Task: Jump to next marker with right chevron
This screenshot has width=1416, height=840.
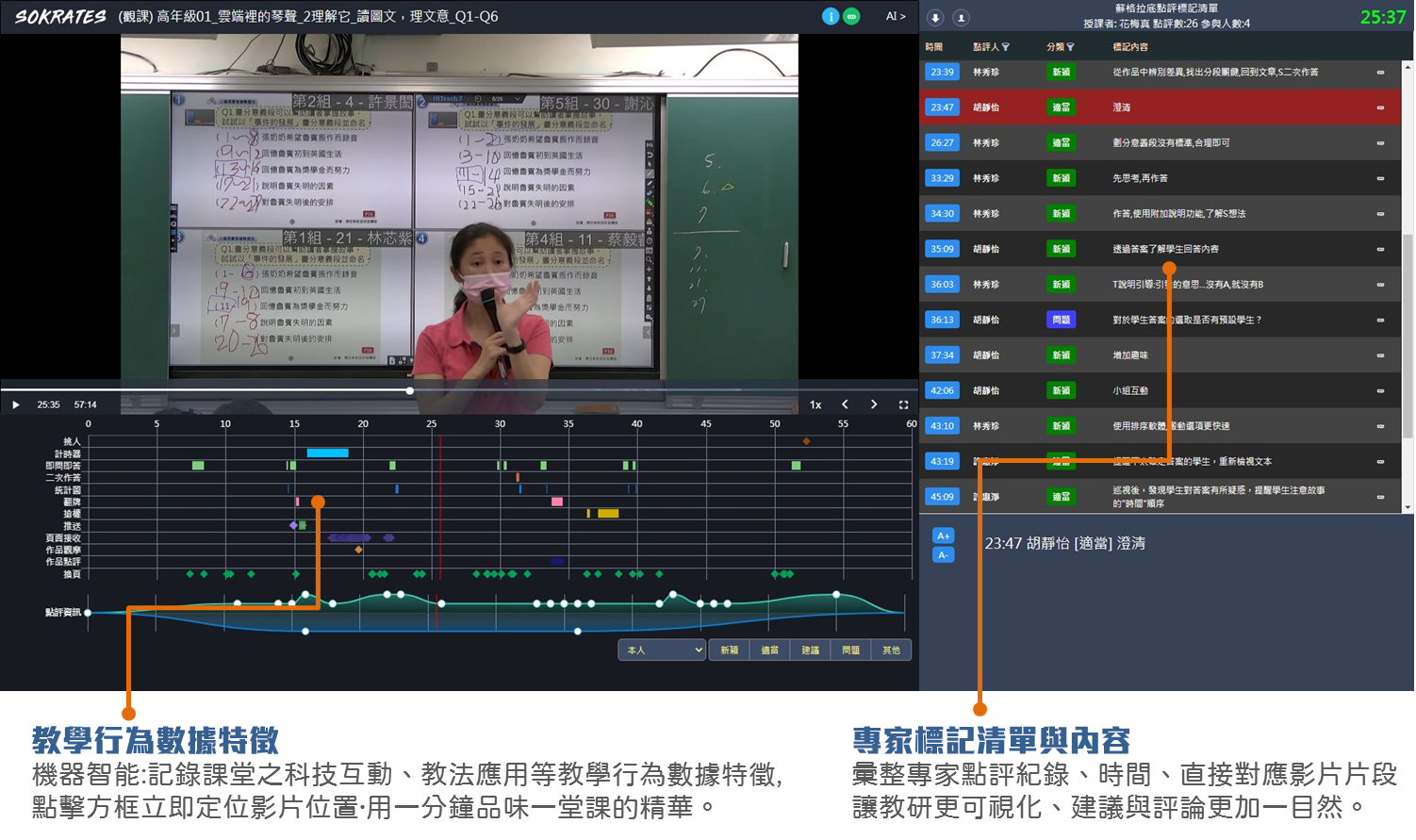Action: coord(874,404)
